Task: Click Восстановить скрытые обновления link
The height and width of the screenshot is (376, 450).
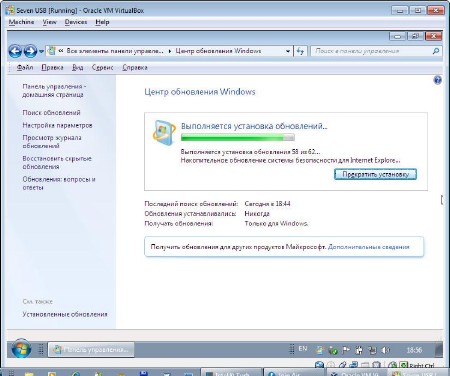Action: tap(57, 162)
